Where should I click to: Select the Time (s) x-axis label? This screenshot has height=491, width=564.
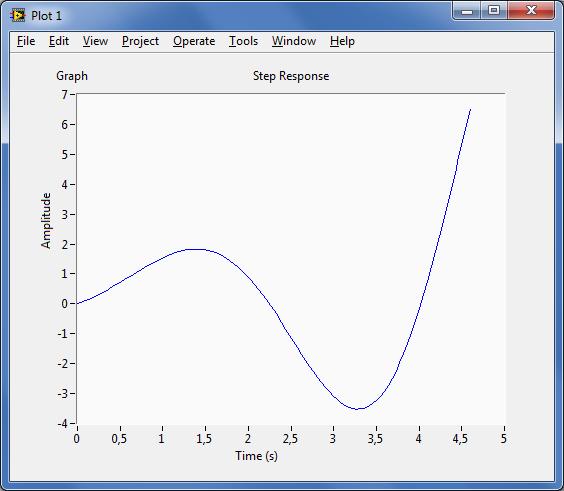point(256,456)
